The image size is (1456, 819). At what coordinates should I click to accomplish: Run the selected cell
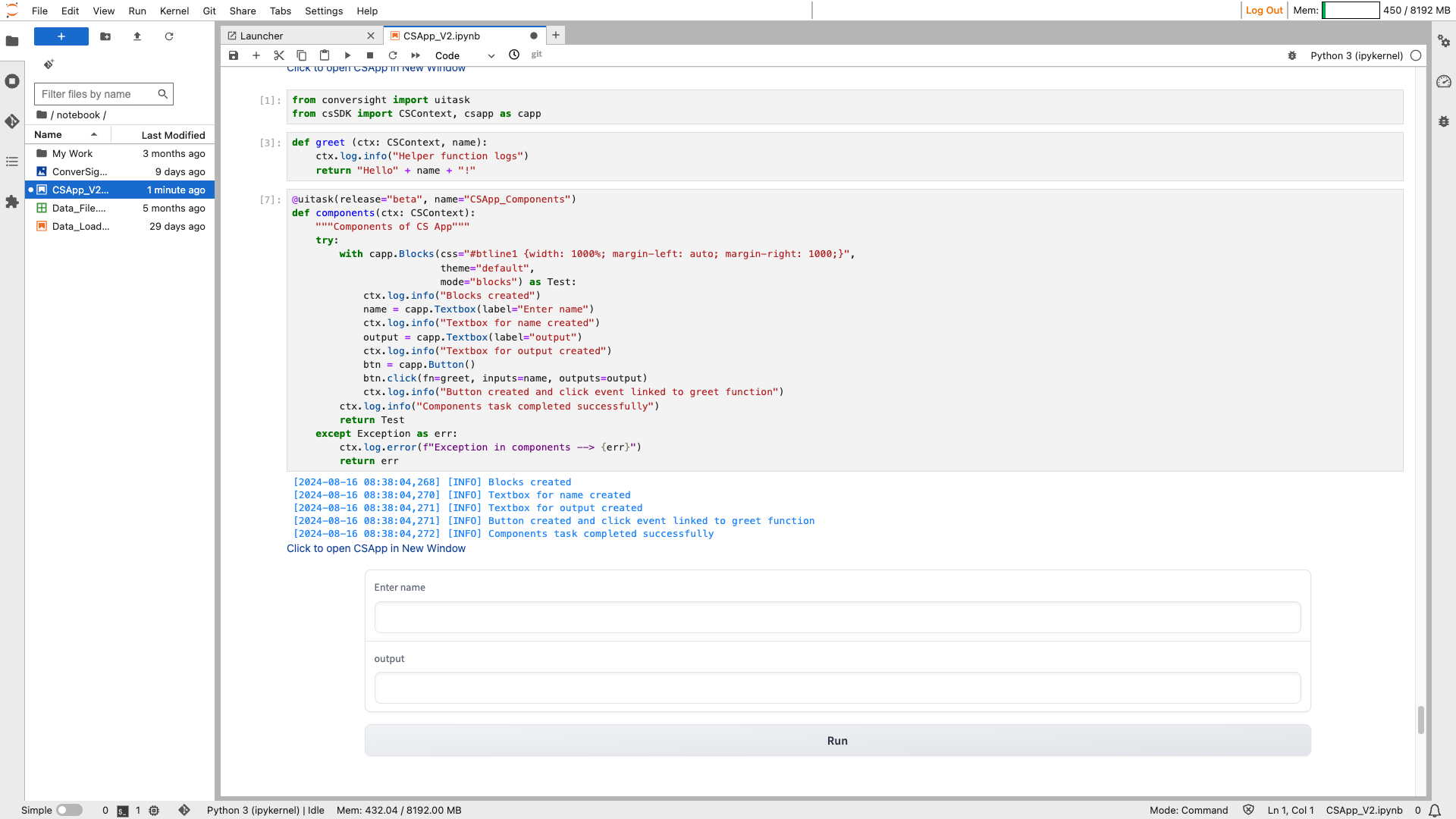347,55
